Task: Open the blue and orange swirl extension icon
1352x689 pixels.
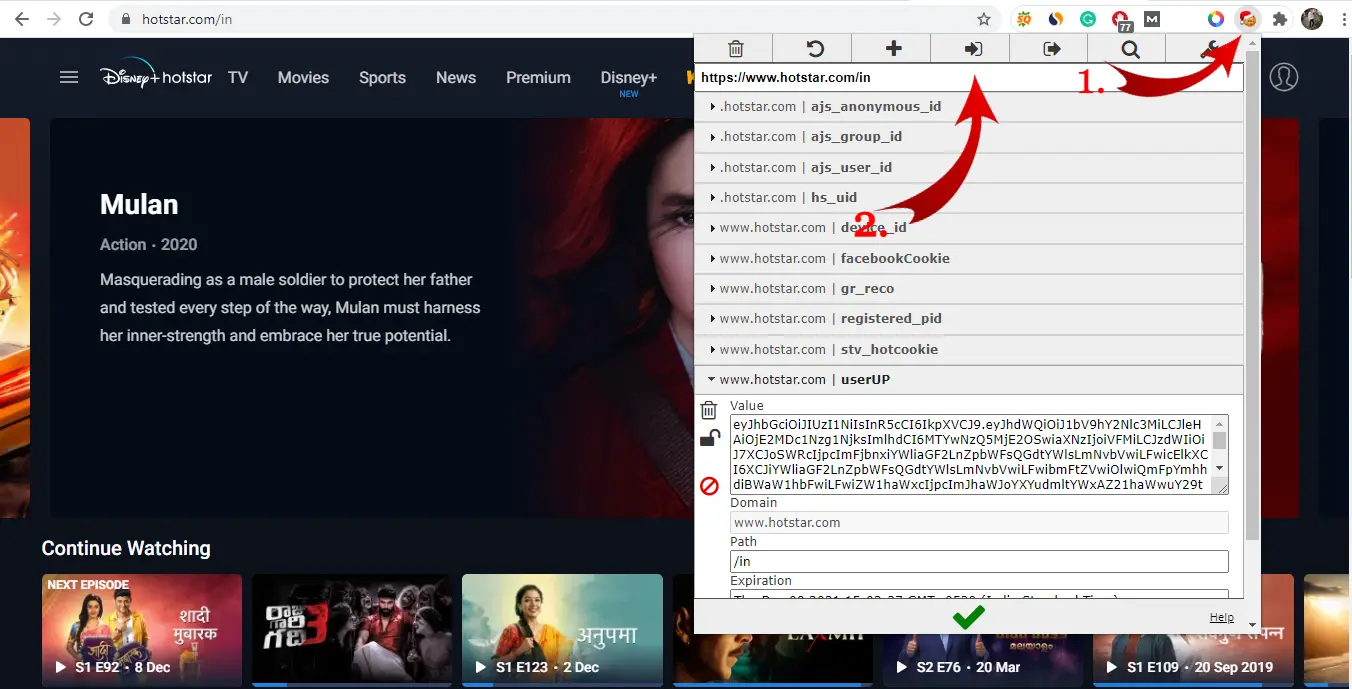Action: tap(1056, 19)
